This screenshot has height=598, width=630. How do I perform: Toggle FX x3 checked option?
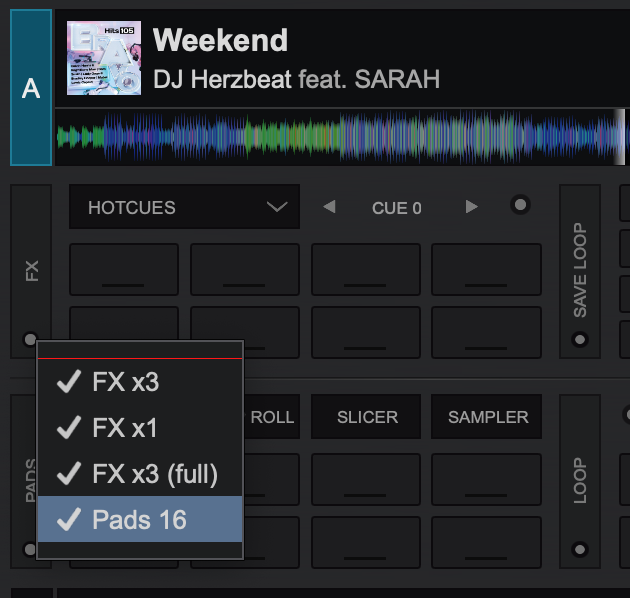tap(139, 381)
